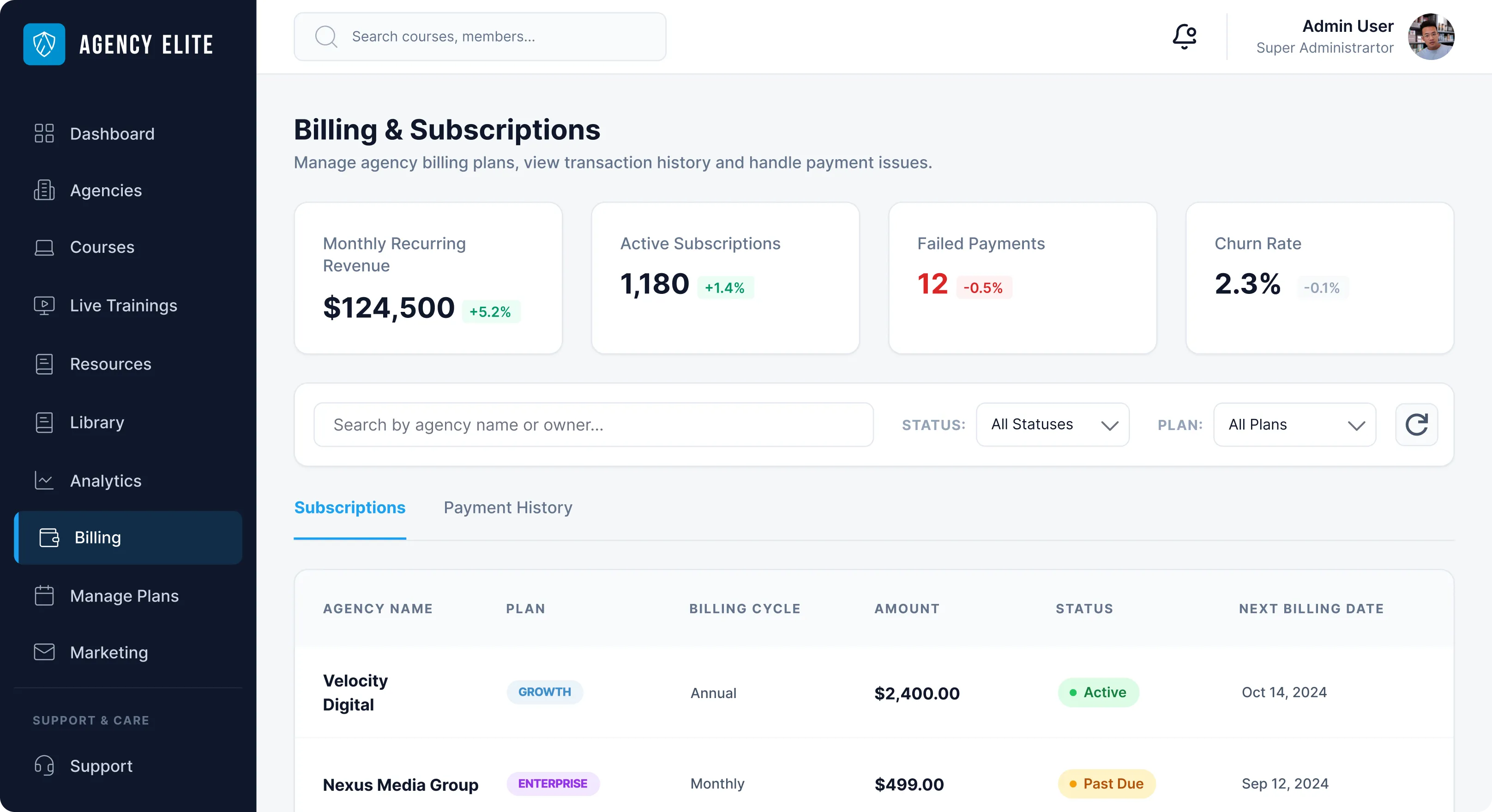Switch to the Payment History tab
This screenshot has height=812, width=1492.
click(x=508, y=507)
